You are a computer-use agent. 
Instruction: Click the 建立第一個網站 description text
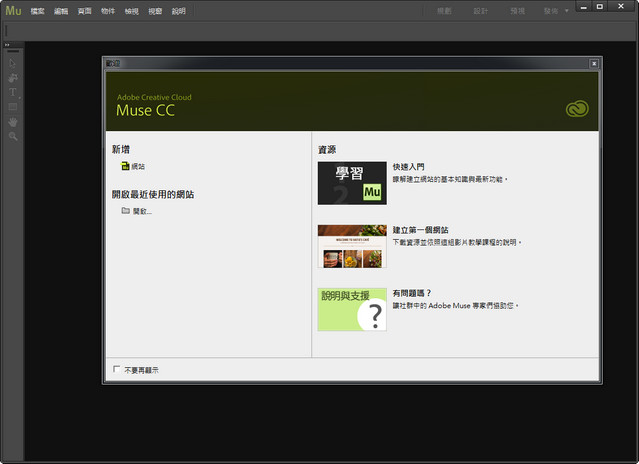point(457,242)
